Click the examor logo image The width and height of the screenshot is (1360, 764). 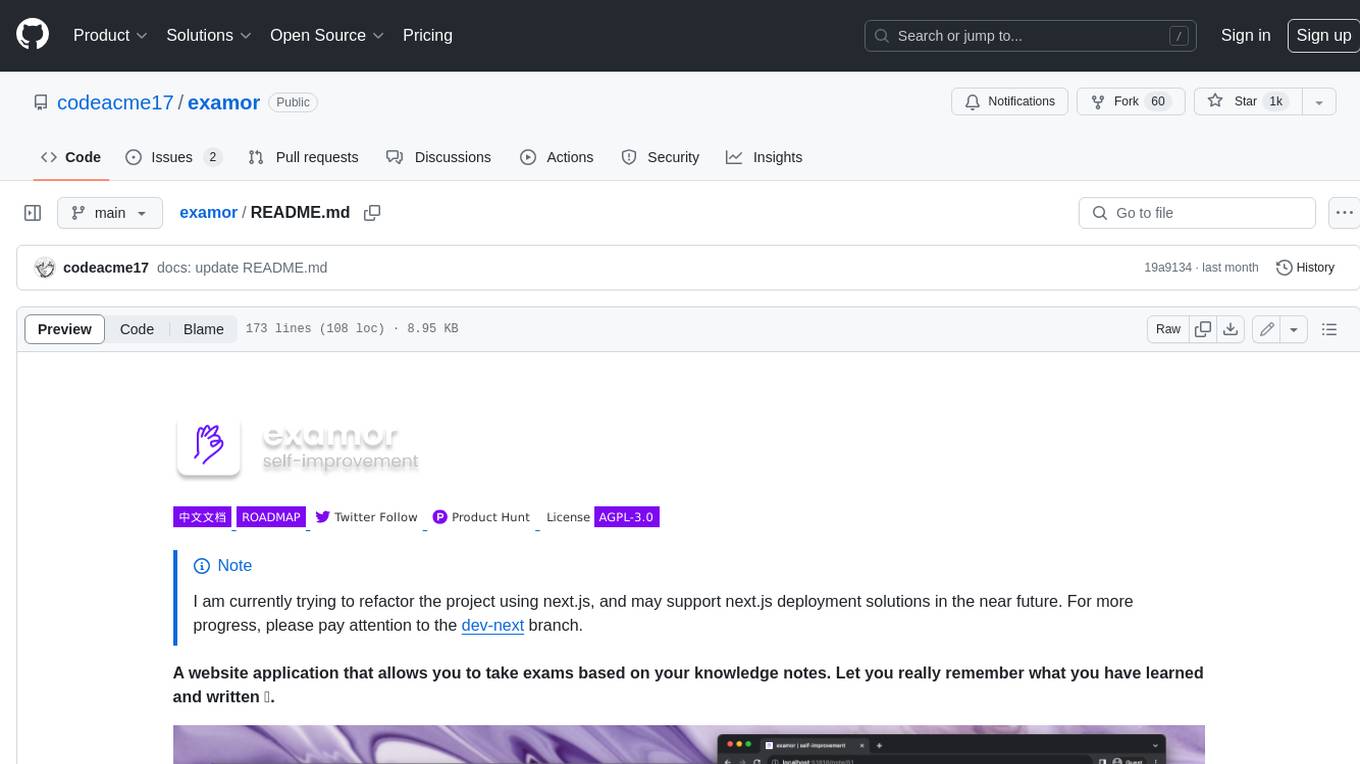pyautogui.click(x=297, y=447)
